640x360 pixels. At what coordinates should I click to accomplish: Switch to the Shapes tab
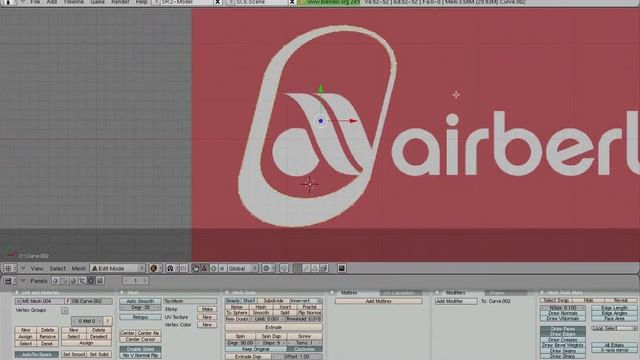pos(505,293)
